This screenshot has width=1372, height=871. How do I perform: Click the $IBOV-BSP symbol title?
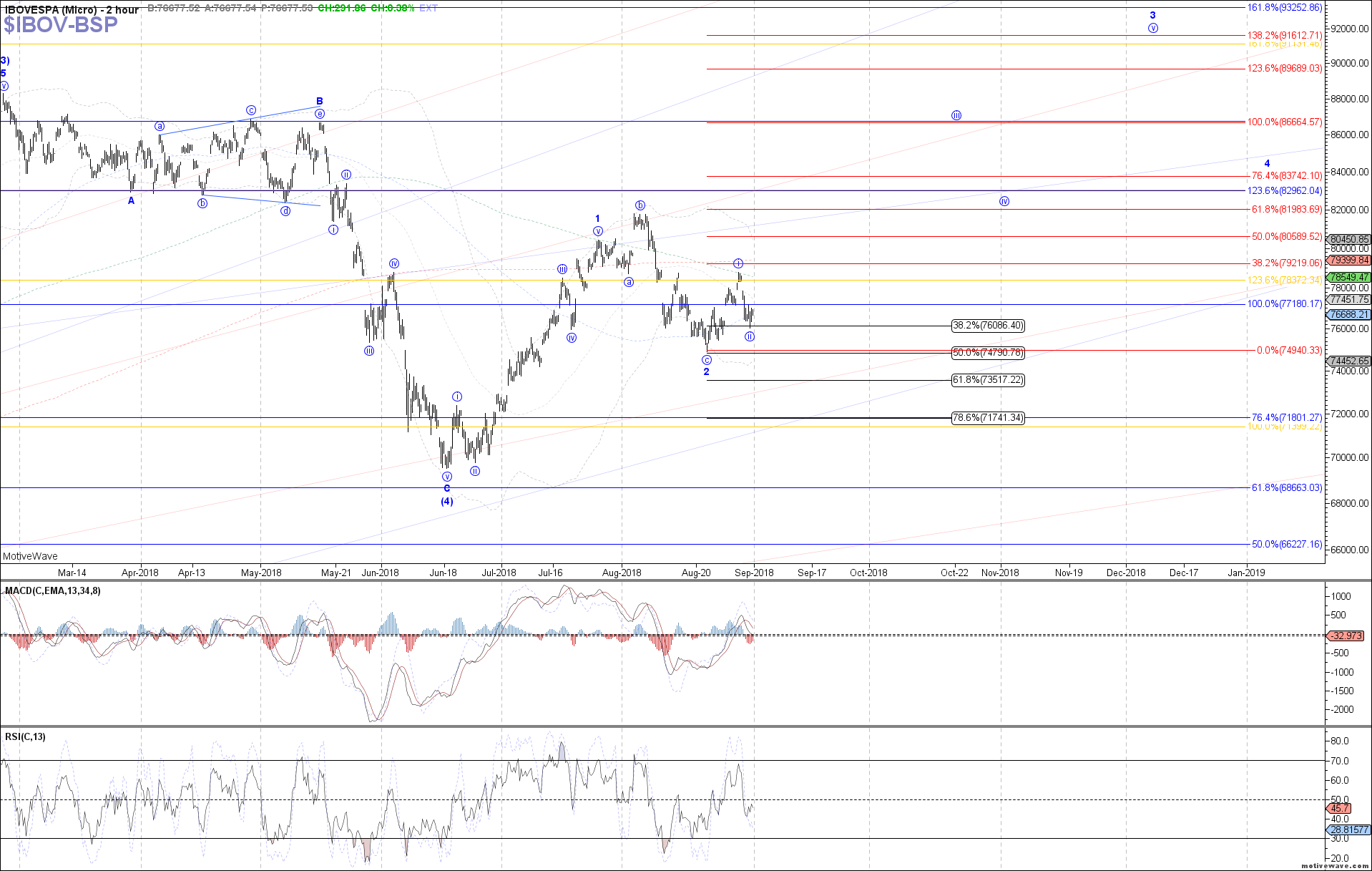coord(61,25)
